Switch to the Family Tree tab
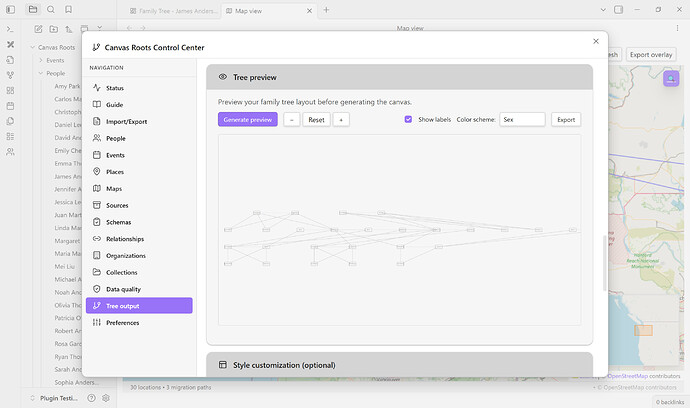Image resolution: width=690 pixels, height=408 pixels. point(175,10)
